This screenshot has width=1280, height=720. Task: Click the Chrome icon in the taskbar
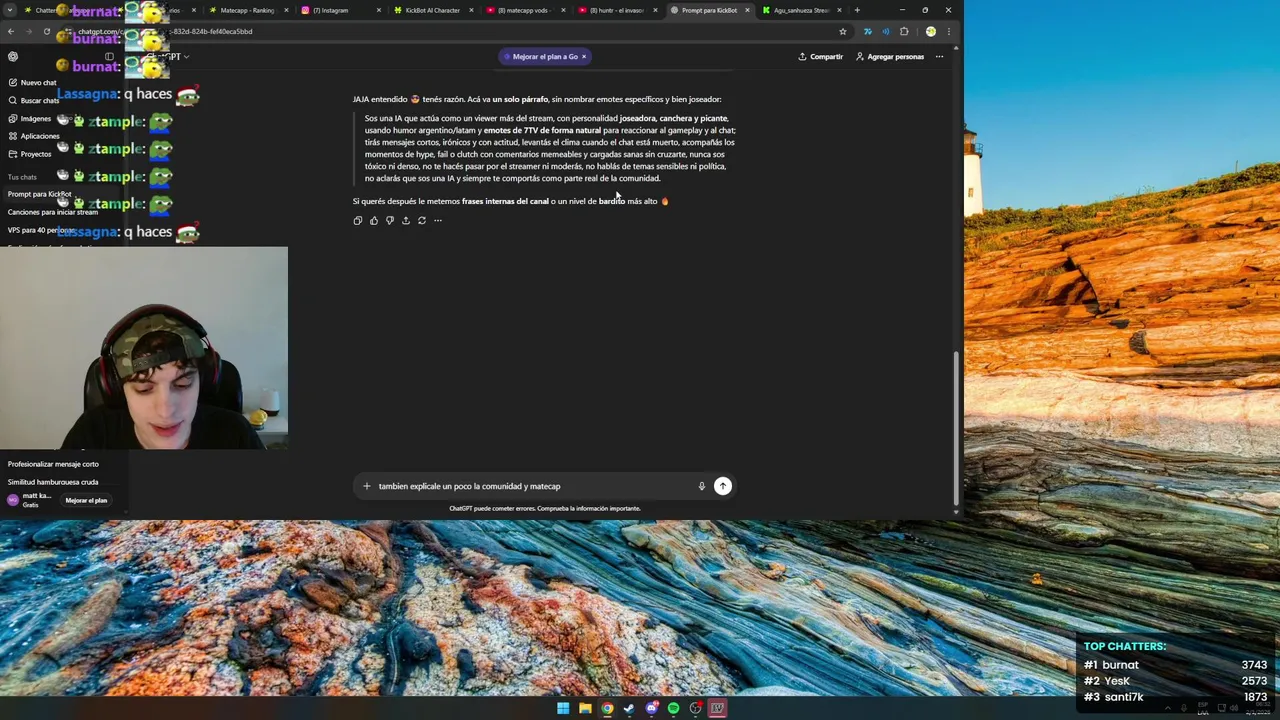(607, 708)
